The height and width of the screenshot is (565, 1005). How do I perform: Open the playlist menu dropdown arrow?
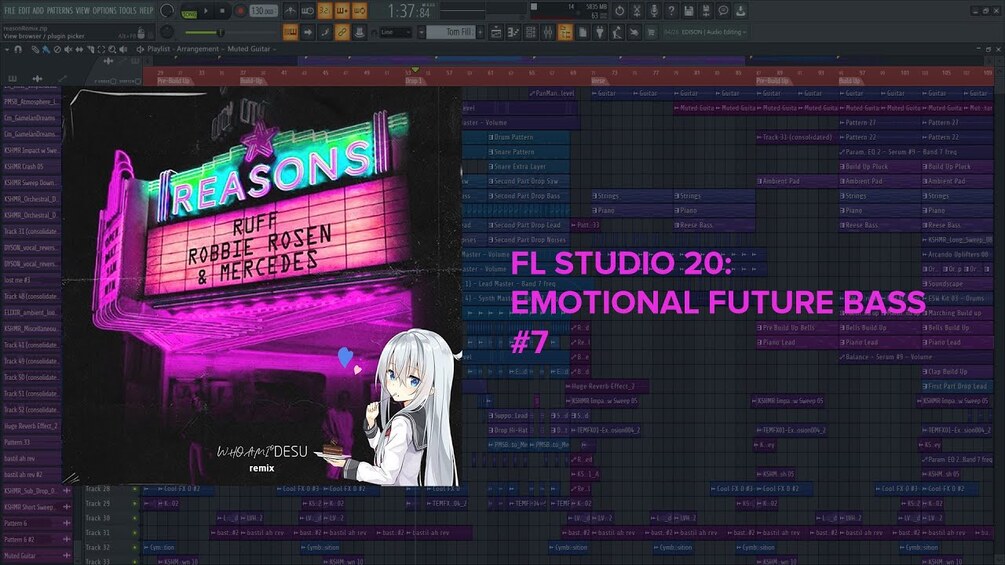click(x=7, y=49)
